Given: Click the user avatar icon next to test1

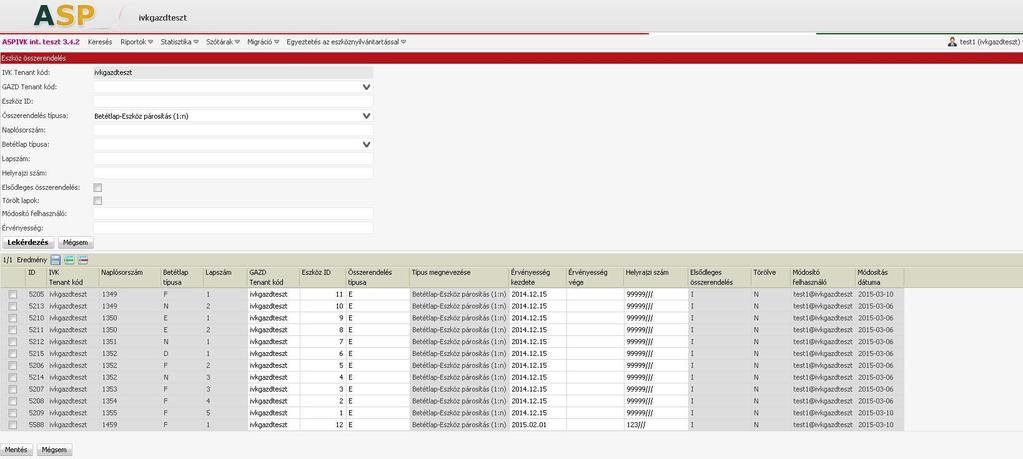Looking at the screenshot, I should (x=952, y=42).
